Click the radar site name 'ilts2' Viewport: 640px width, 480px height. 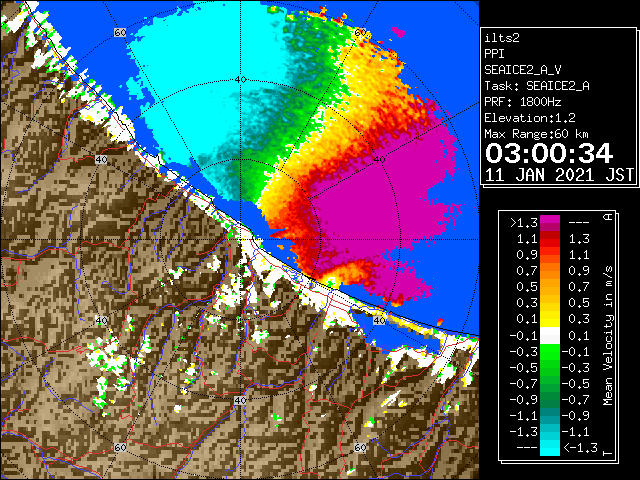pyautogui.click(x=502, y=38)
